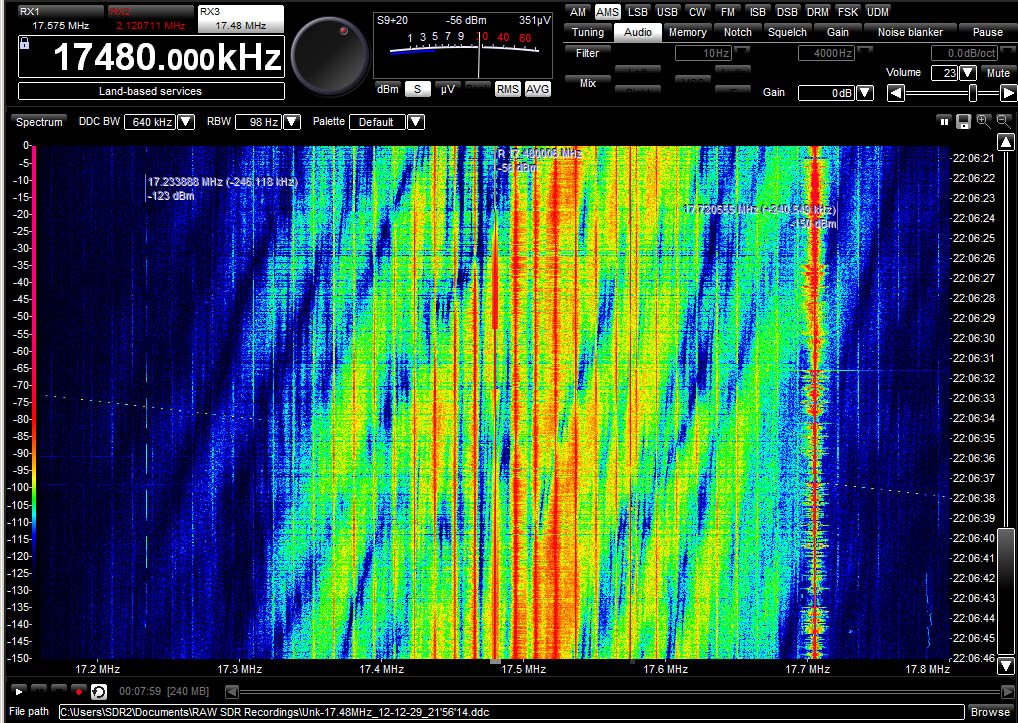Image resolution: width=1018 pixels, height=723 pixels.
Task: Select receiver RX2 at 2.120711 MHz
Action: (x=151, y=19)
